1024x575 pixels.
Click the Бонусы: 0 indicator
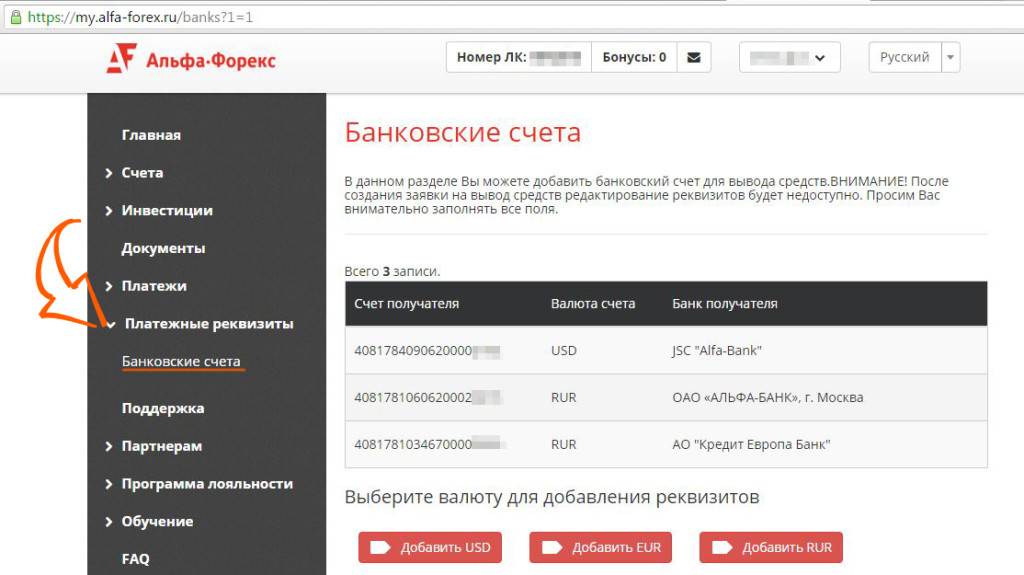tap(634, 58)
